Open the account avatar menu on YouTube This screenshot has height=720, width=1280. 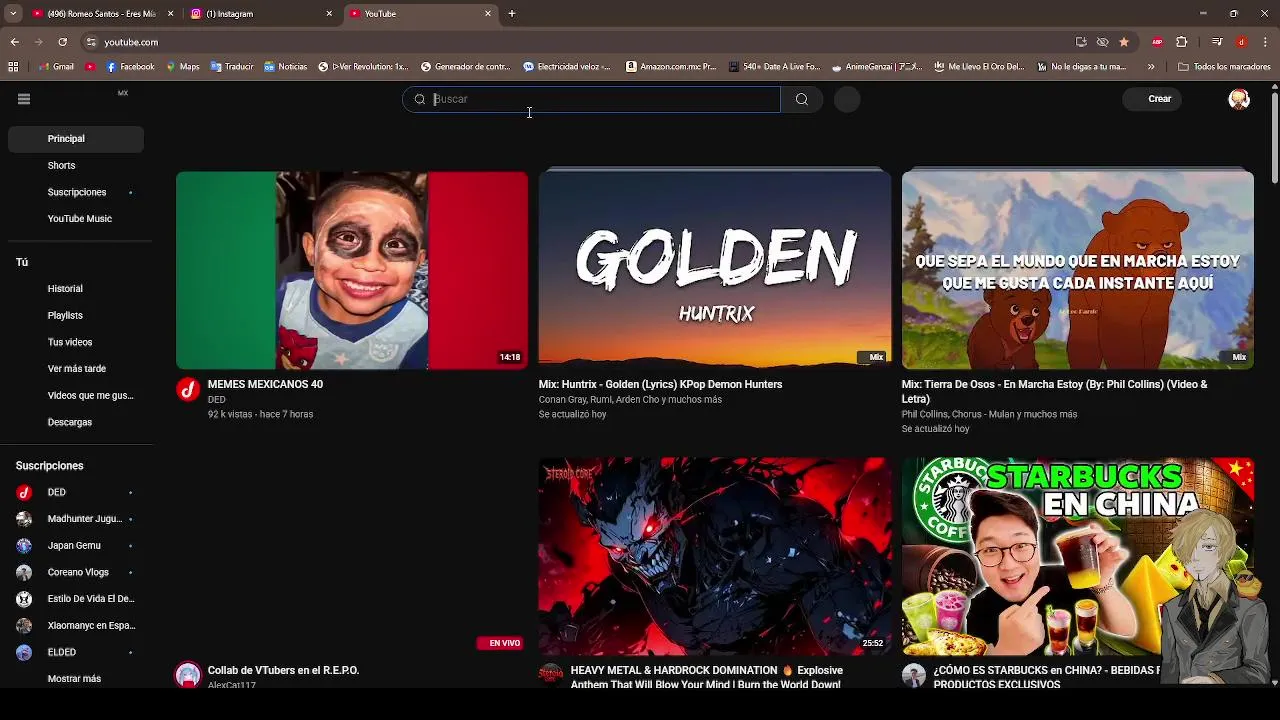click(1239, 99)
